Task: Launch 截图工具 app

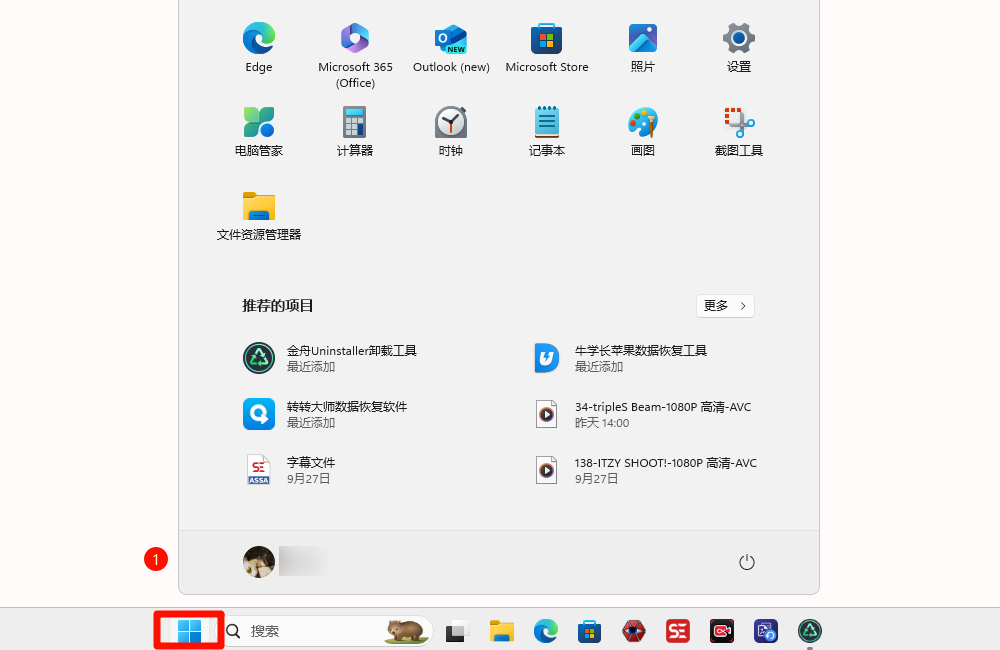Action: 739,131
